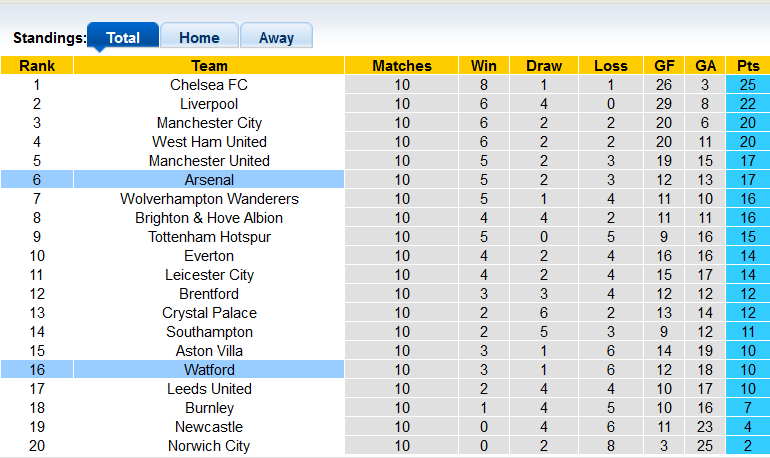Click the Rank column header

point(37,66)
